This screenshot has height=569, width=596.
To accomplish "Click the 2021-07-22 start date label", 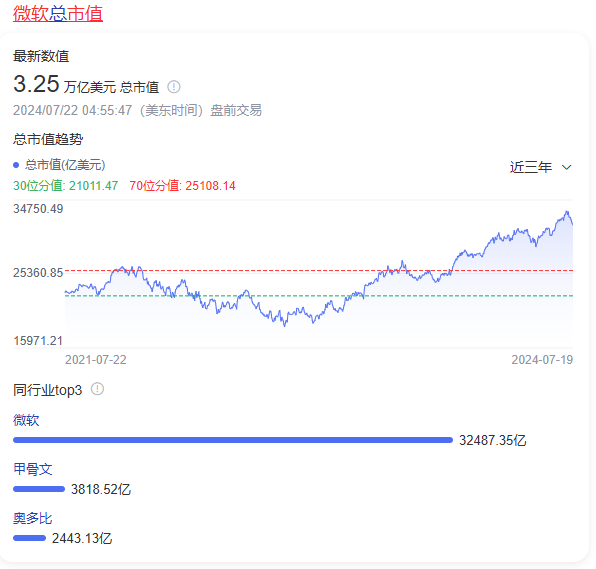I will point(96,360).
